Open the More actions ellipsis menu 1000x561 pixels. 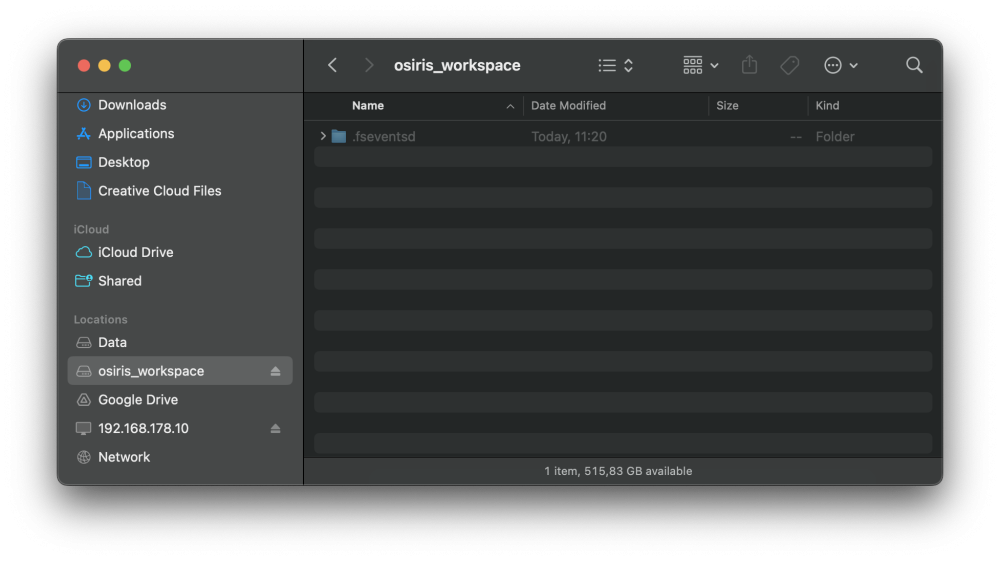click(840, 65)
